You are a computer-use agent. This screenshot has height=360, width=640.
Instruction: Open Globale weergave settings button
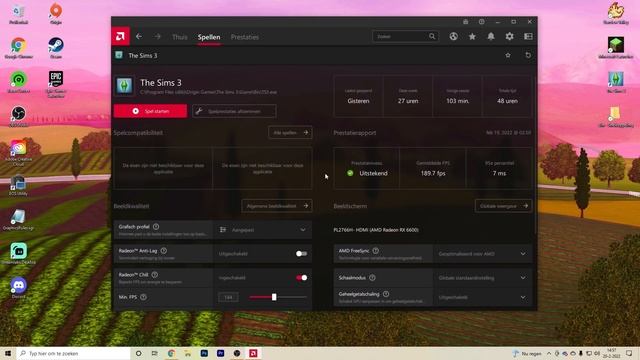click(x=504, y=206)
